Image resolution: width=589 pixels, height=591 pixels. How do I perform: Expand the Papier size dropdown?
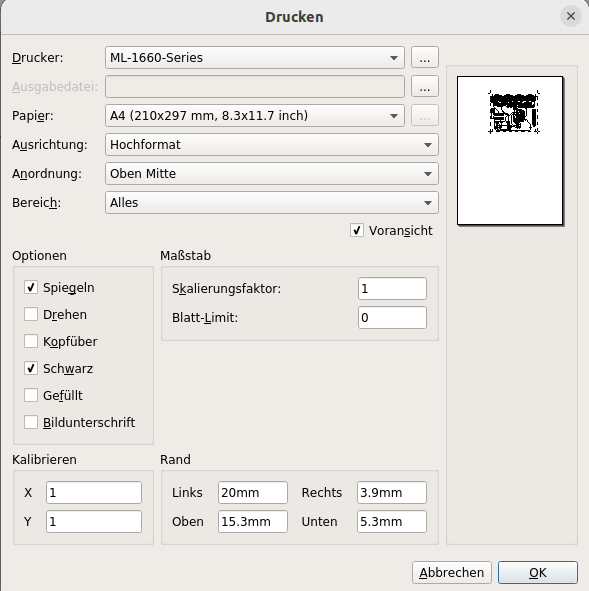coord(255,116)
